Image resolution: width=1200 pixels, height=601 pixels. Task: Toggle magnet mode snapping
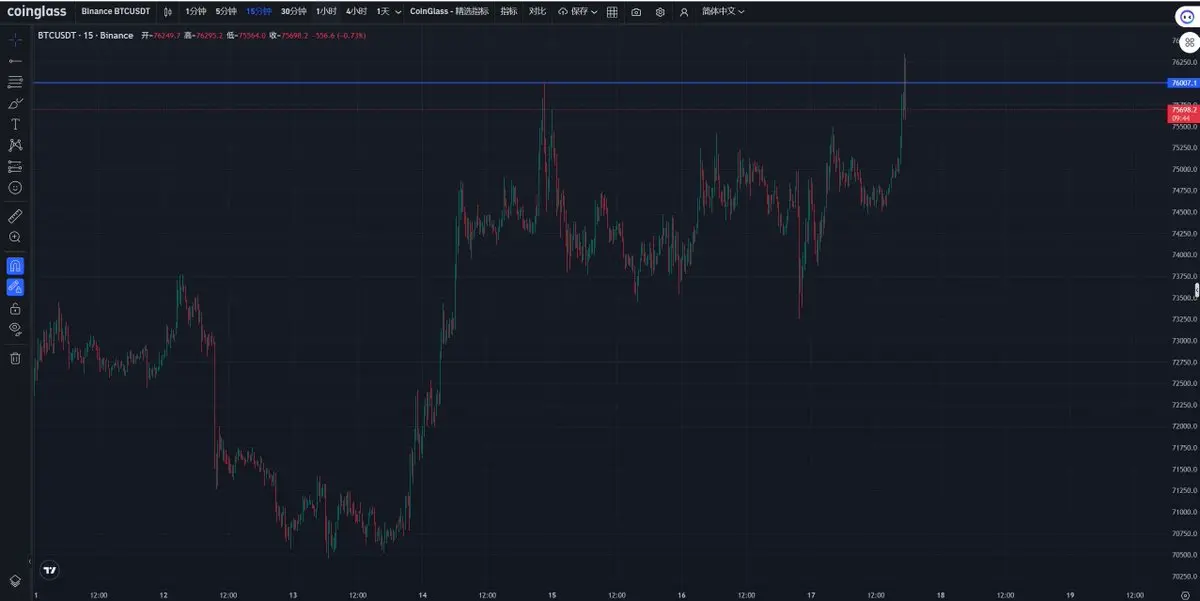click(x=15, y=266)
